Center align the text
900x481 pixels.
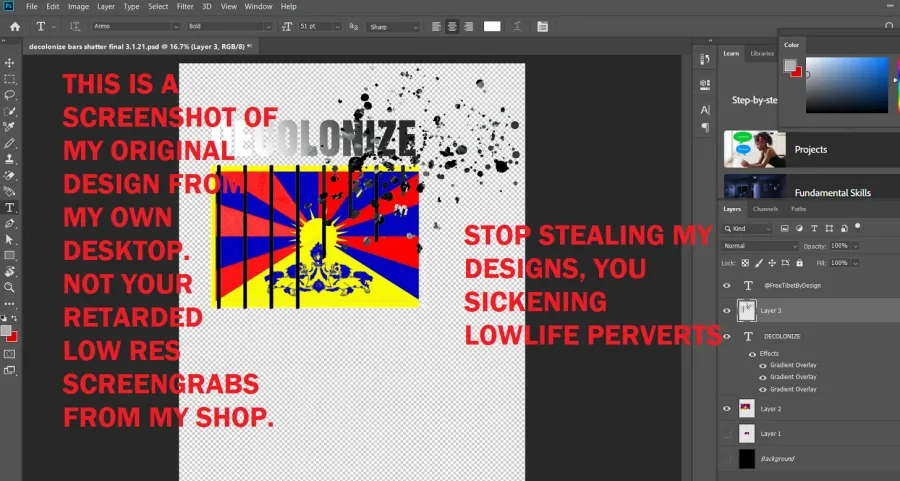click(x=452, y=26)
